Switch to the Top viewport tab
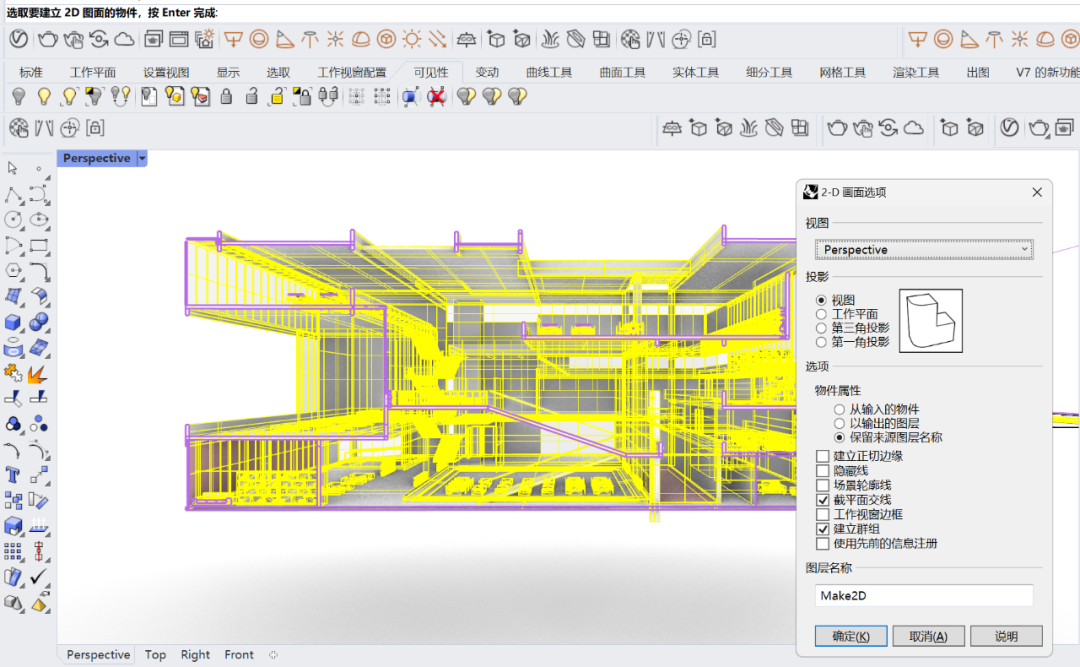Viewport: 1080px width, 667px height. [x=155, y=655]
